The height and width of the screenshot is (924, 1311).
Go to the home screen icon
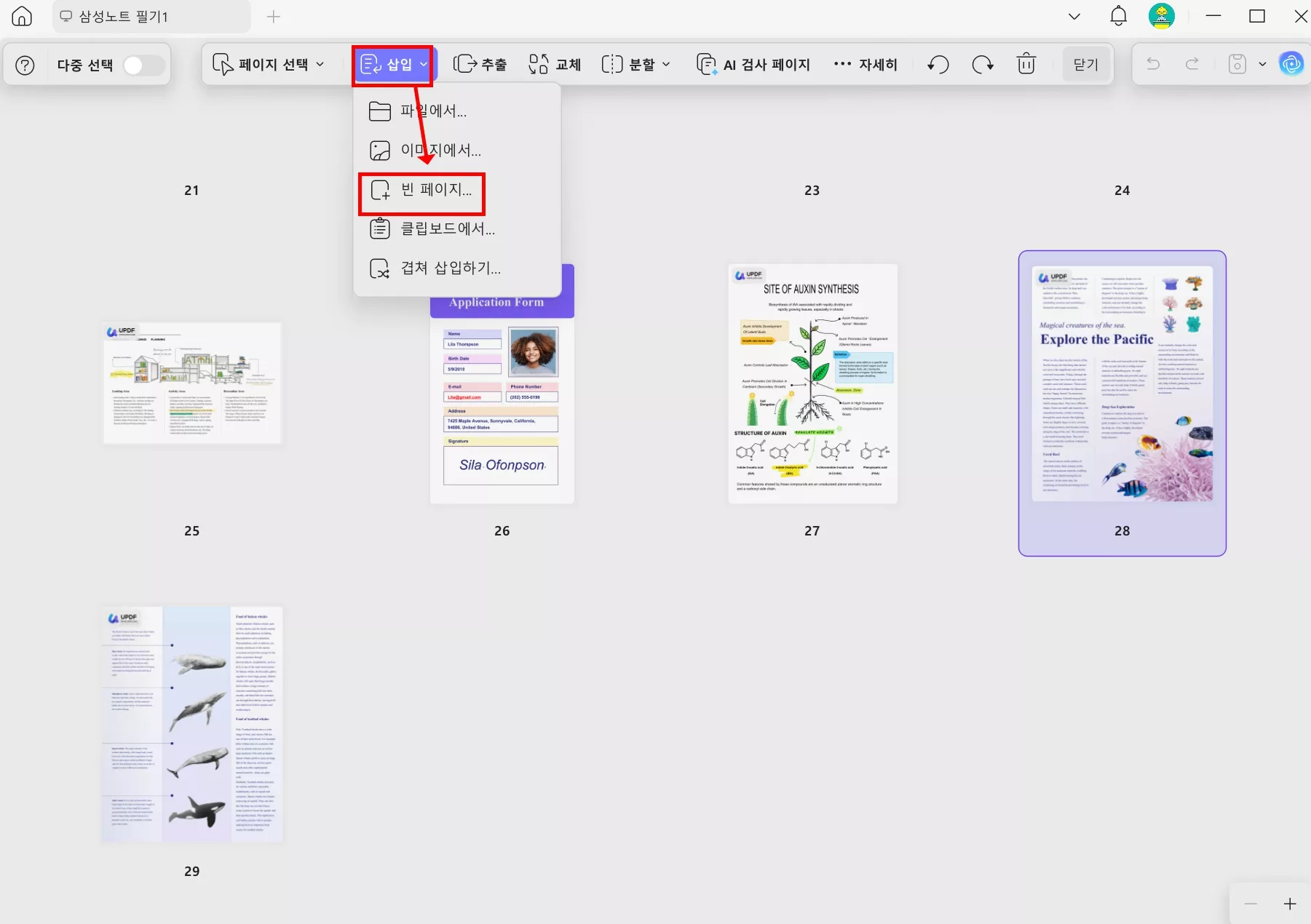tap(21, 16)
